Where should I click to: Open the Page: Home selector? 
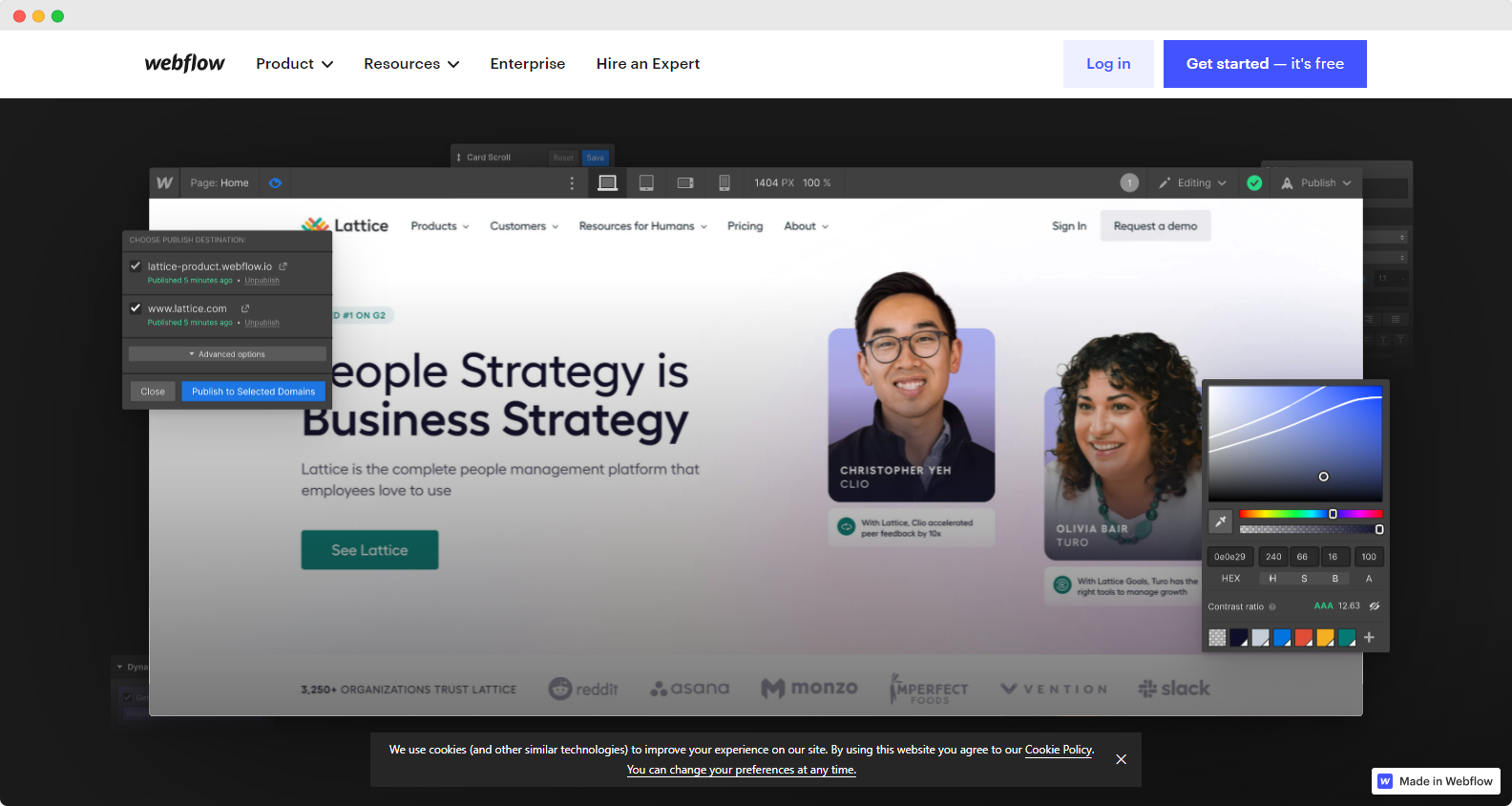point(220,182)
